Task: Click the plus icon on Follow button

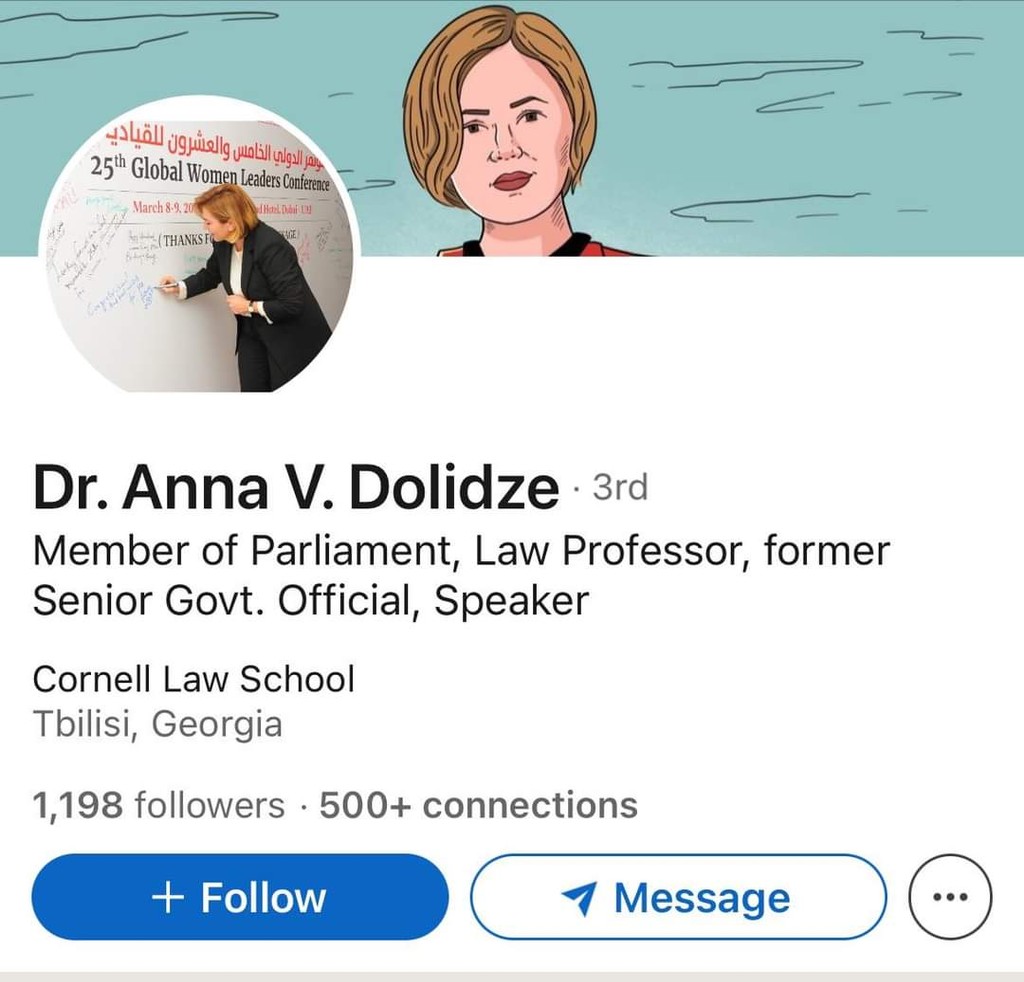Action: (x=169, y=897)
